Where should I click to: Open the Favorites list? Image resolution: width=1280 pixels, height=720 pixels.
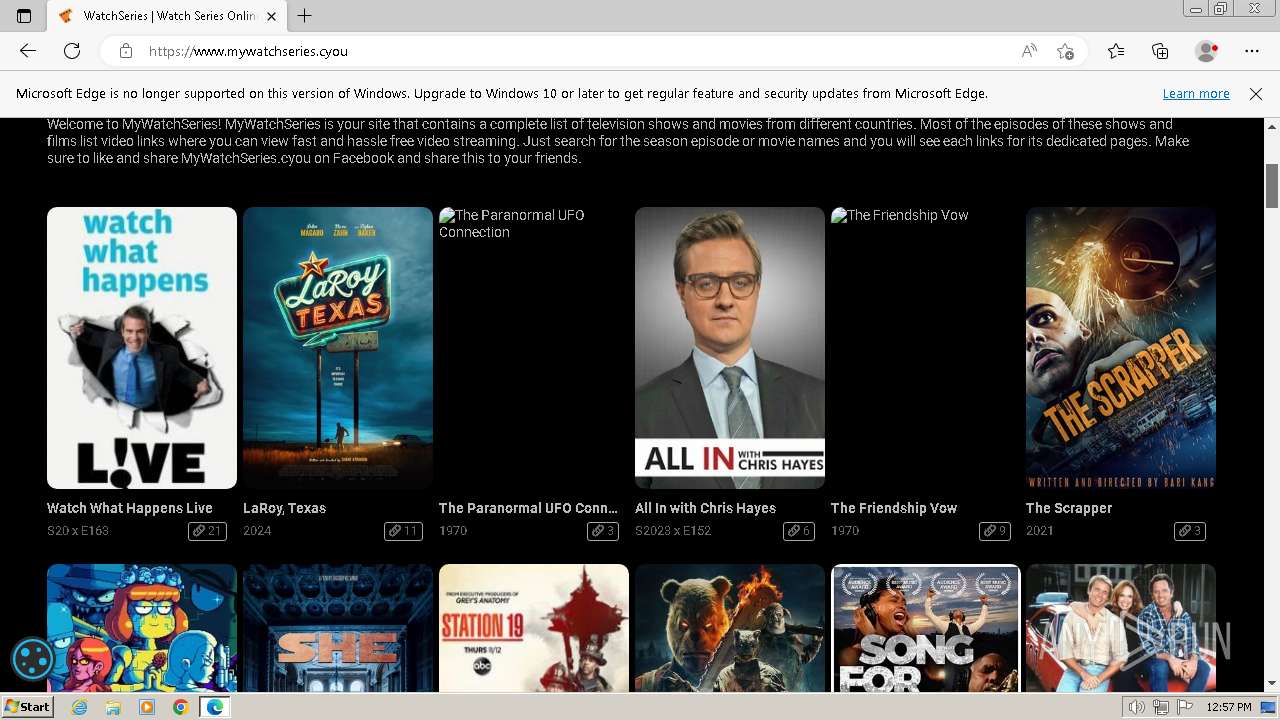point(1116,51)
